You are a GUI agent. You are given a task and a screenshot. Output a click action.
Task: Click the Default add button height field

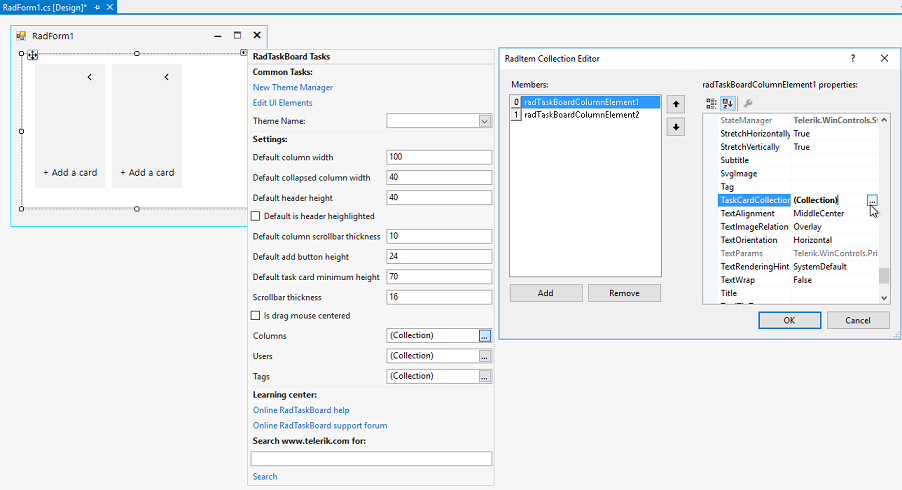tap(439, 257)
